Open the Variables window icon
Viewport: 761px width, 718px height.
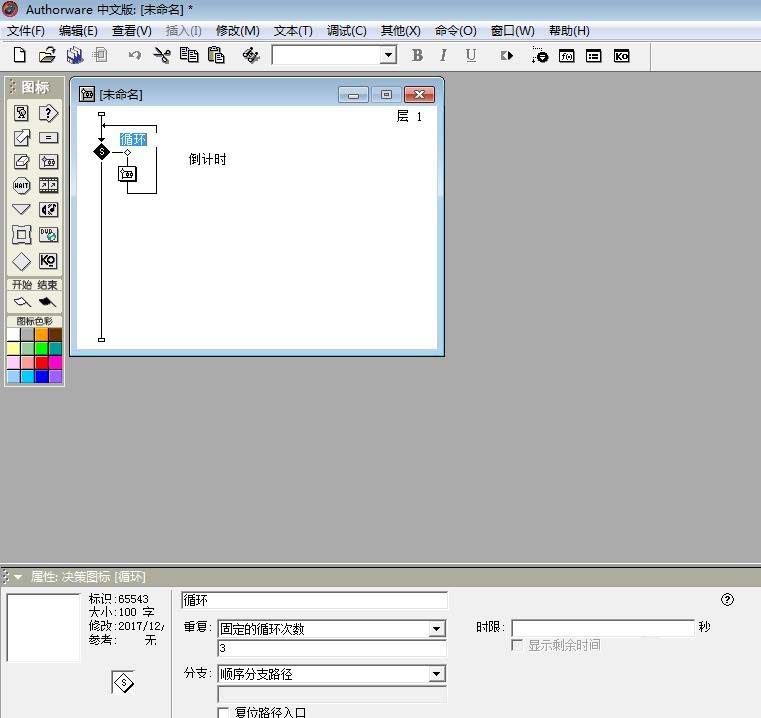tap(593, 56)
